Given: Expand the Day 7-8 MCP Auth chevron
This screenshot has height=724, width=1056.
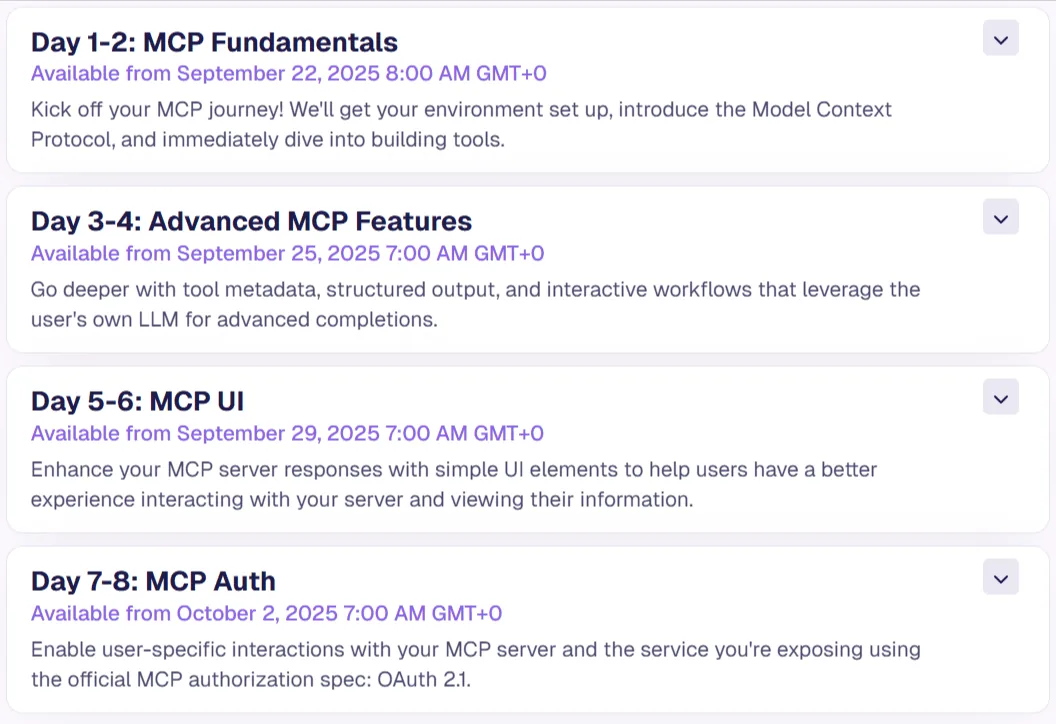Looking at the screenshot, I should click(1001, 577).
